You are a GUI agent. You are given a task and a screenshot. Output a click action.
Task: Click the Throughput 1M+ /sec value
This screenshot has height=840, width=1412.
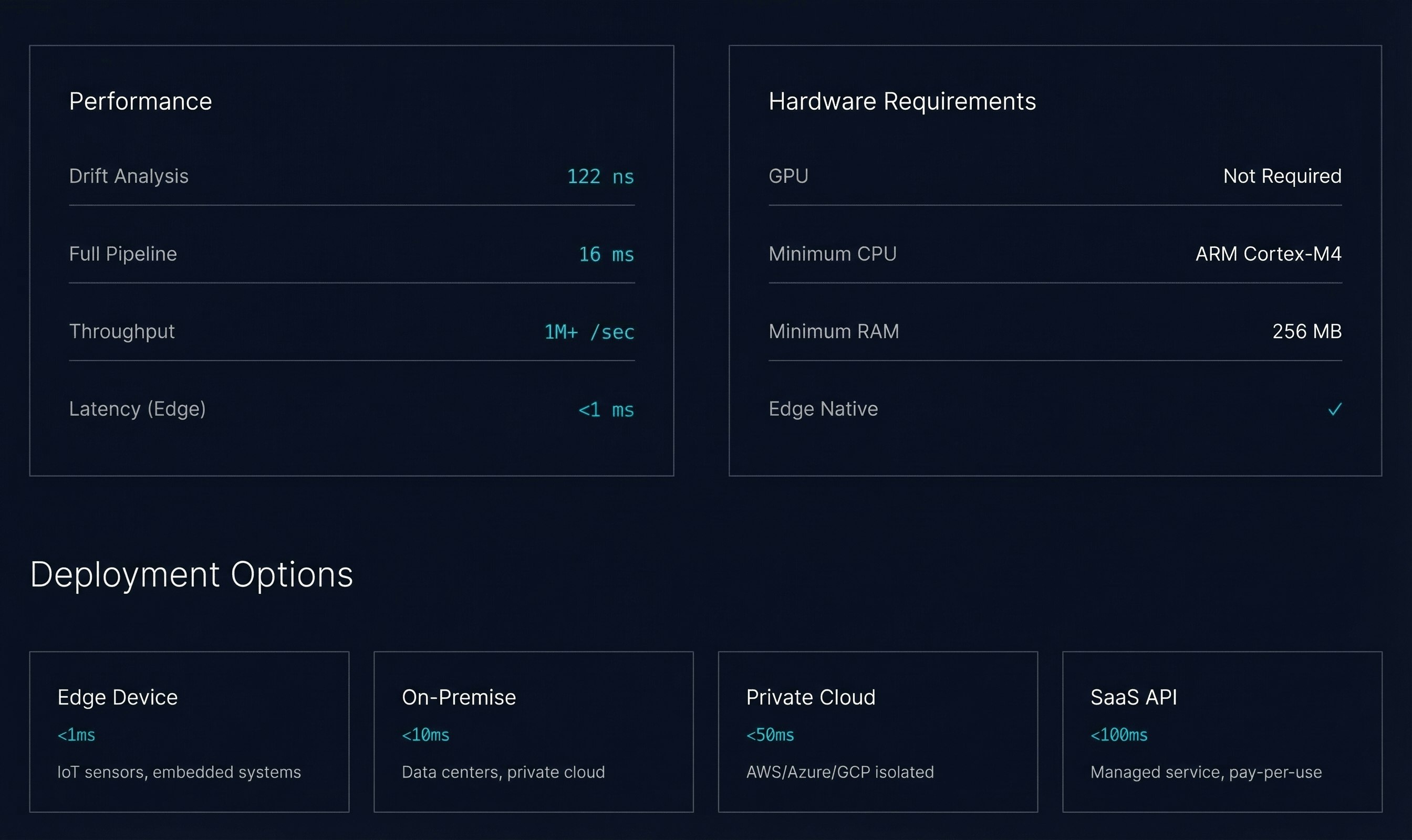588,332
